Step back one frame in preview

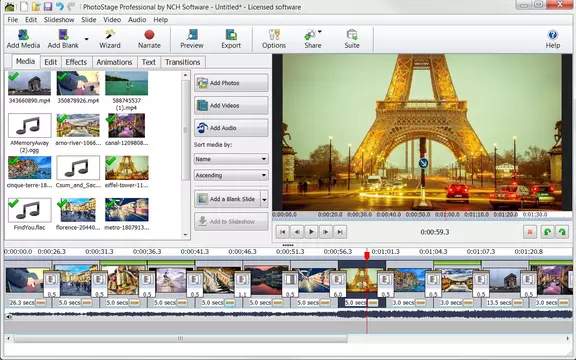click(297, 232)
